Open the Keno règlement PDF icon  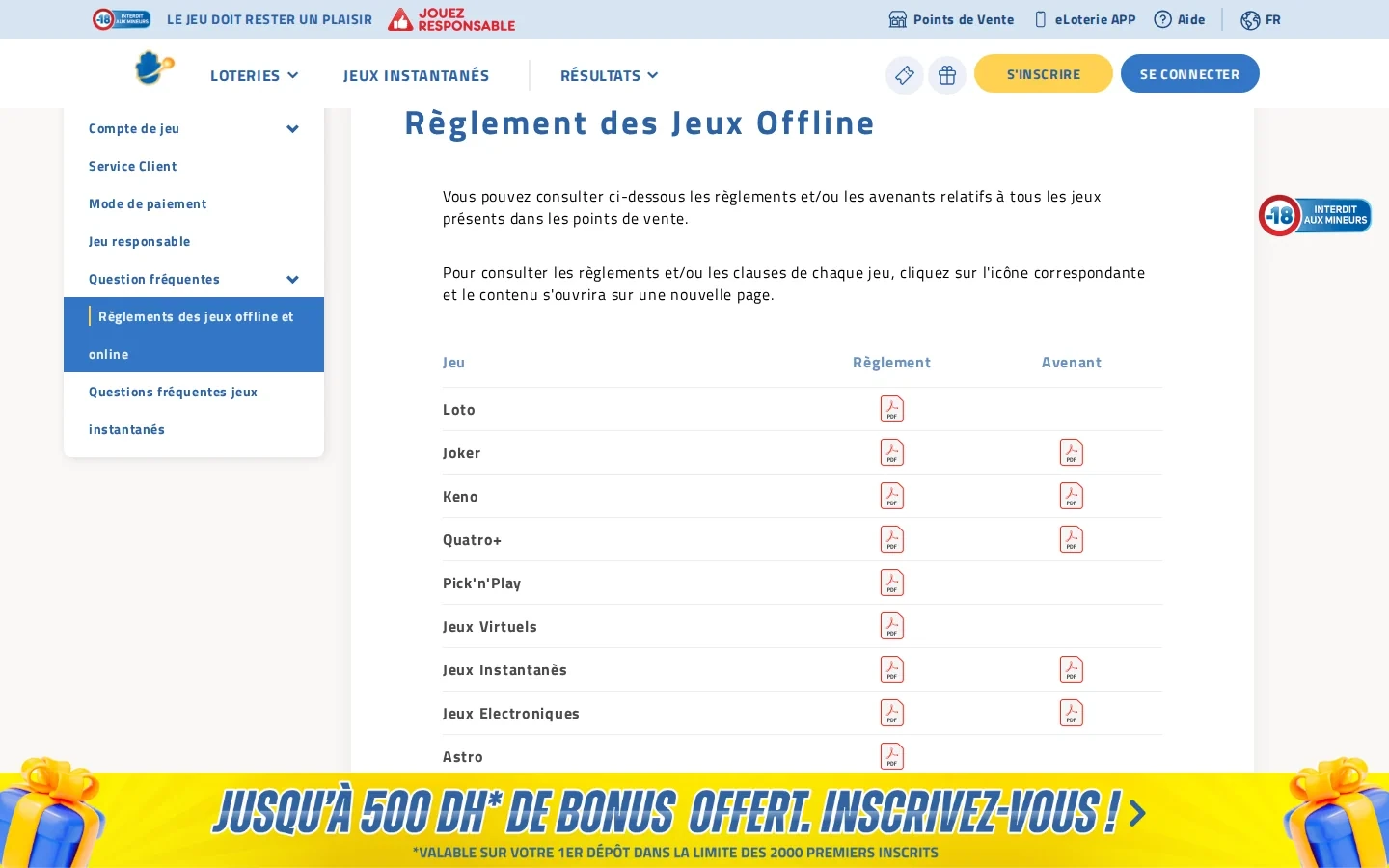click(892, 496)
